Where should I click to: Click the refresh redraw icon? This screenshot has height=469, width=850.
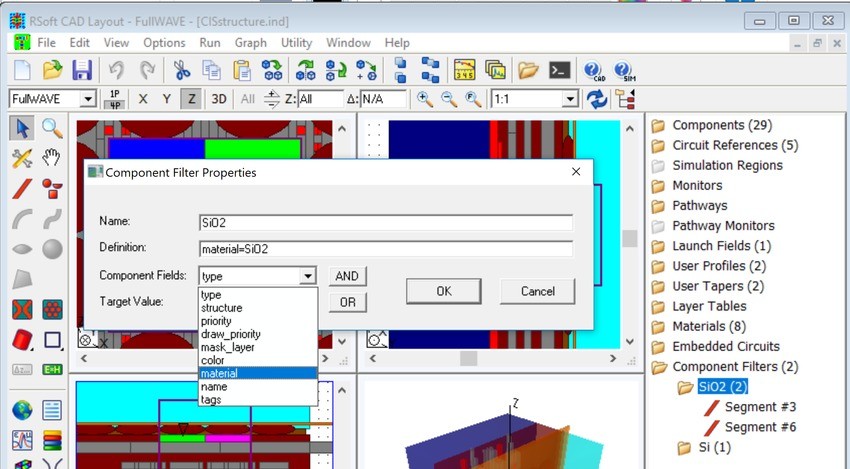[x=597, y=99]
